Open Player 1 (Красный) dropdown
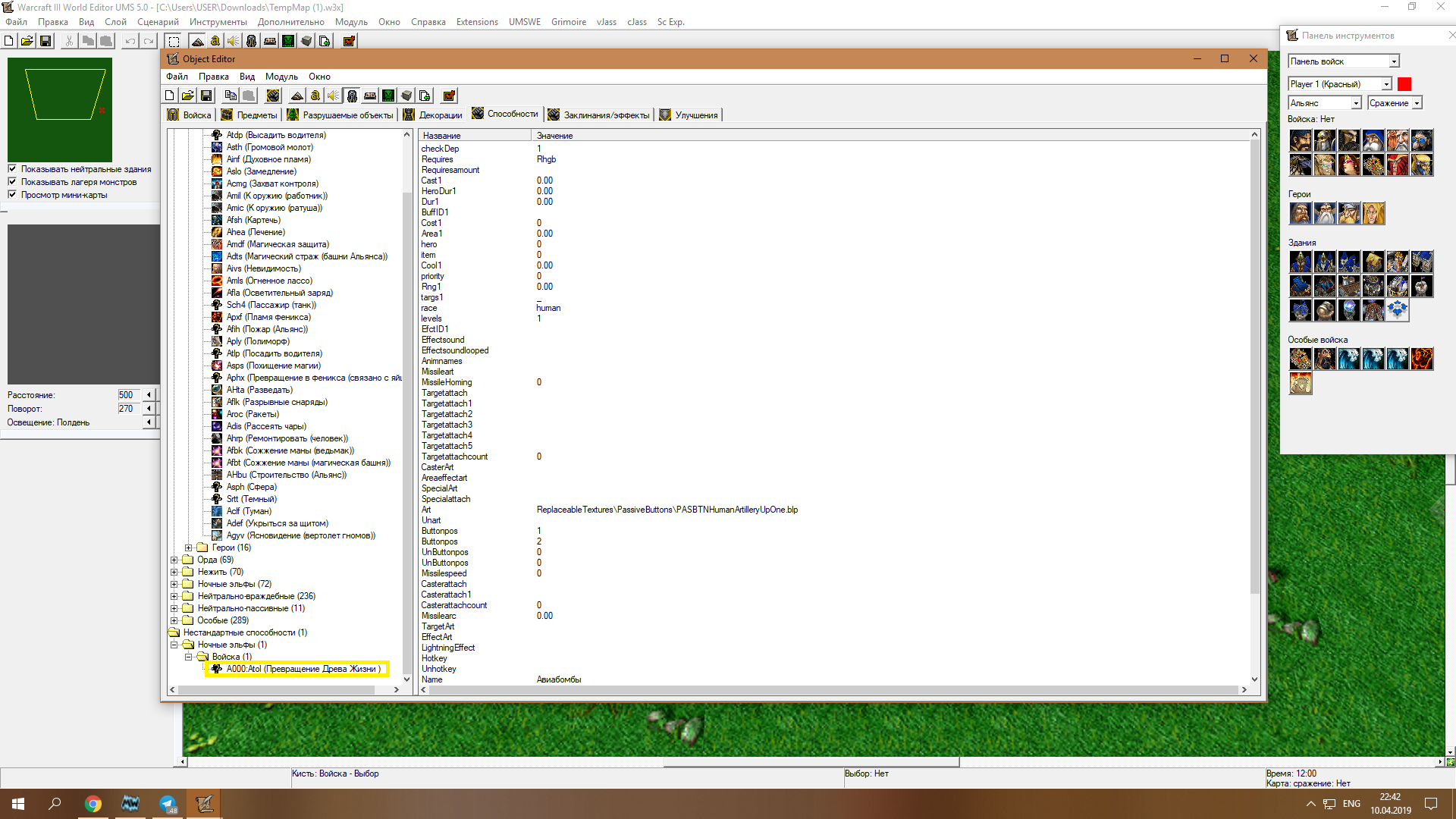The width and height of the screenshot is (1456, 819). click(1386, 84)
